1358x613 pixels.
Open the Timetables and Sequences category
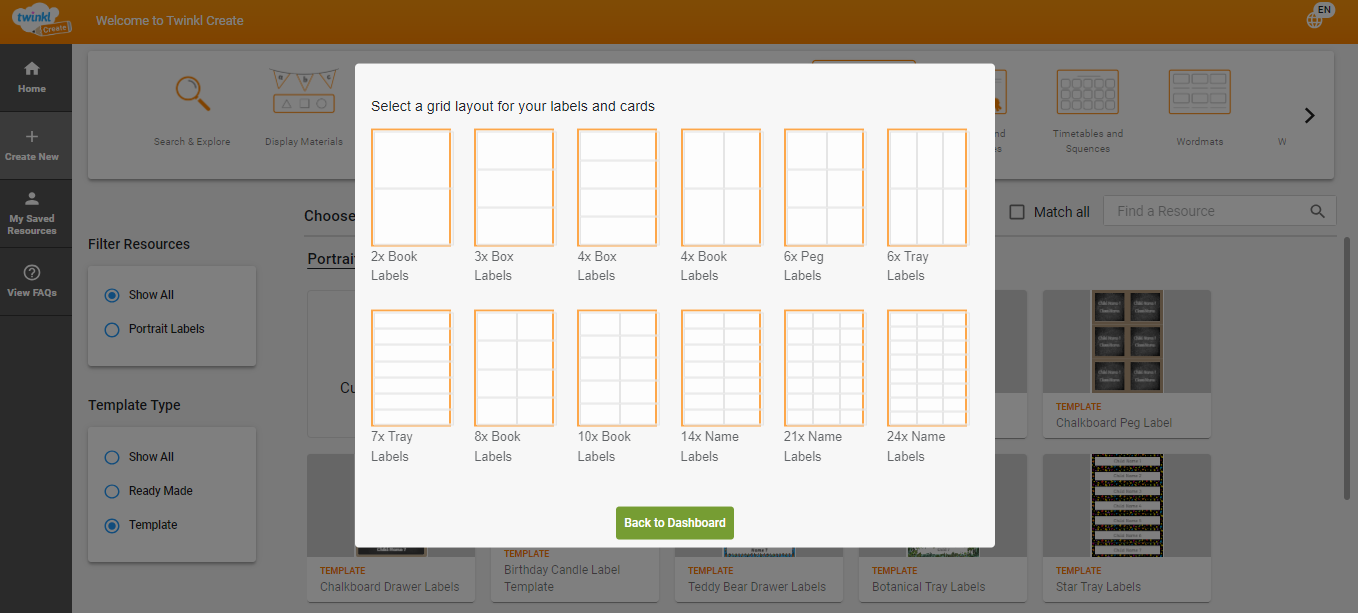click(1087, 94)
